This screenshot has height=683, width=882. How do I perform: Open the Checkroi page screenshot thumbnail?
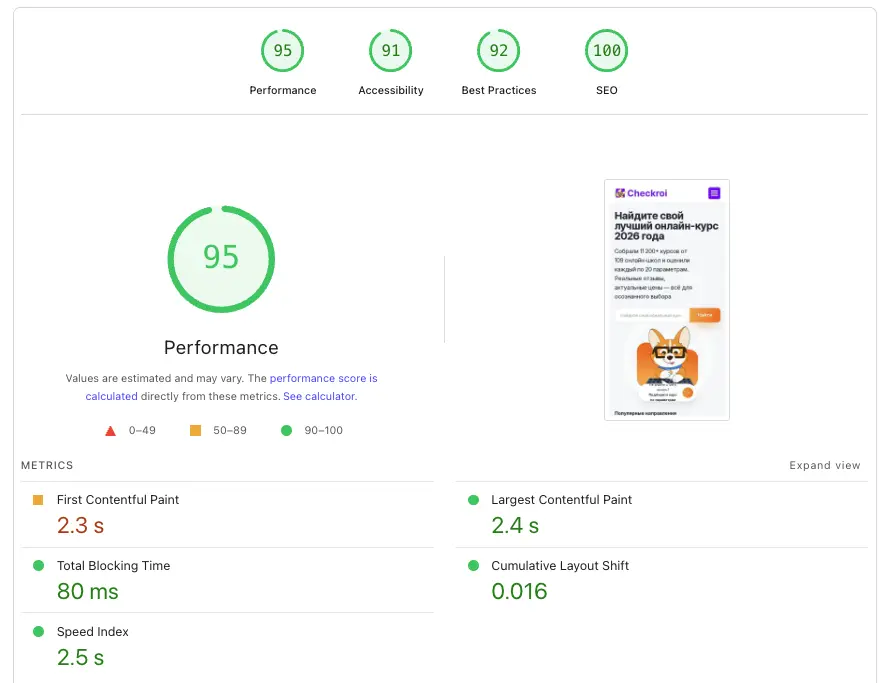pyautogui.click(x=667, y=300)
